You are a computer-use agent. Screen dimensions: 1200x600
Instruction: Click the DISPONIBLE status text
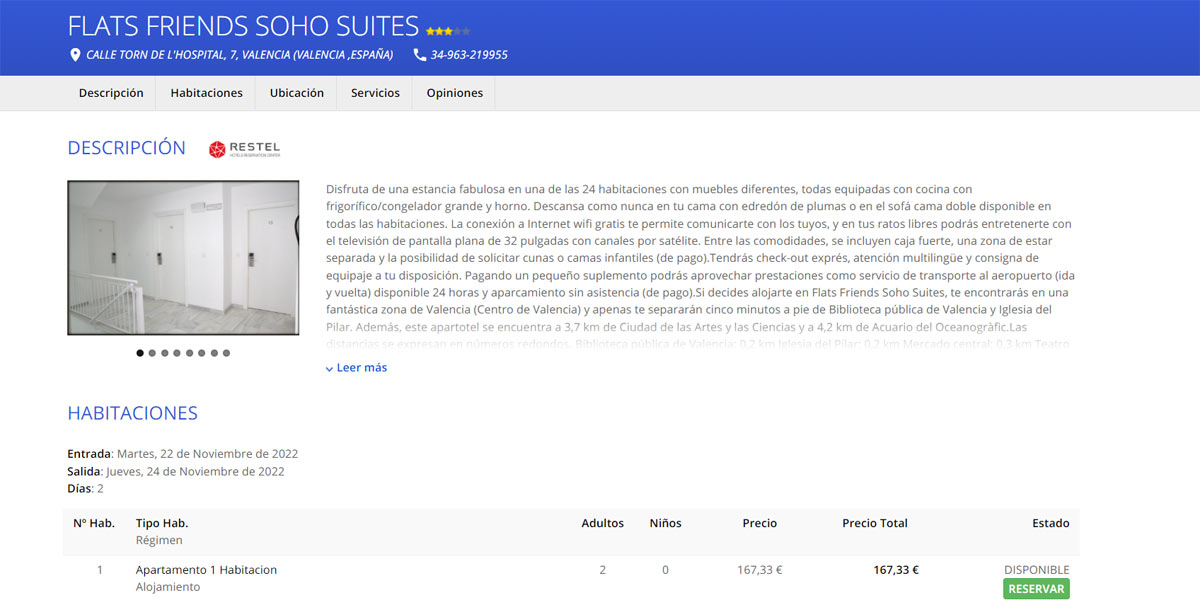(x=1037, y=570)
